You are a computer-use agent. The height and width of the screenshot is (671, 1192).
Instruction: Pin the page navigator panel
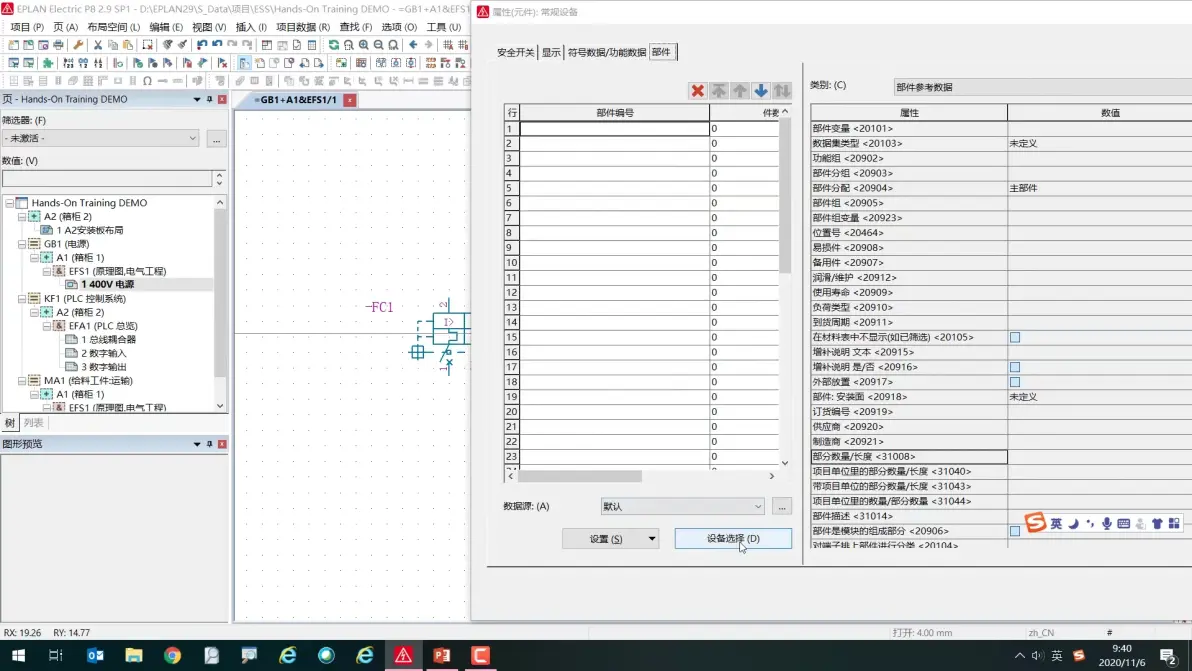point(209,100)
